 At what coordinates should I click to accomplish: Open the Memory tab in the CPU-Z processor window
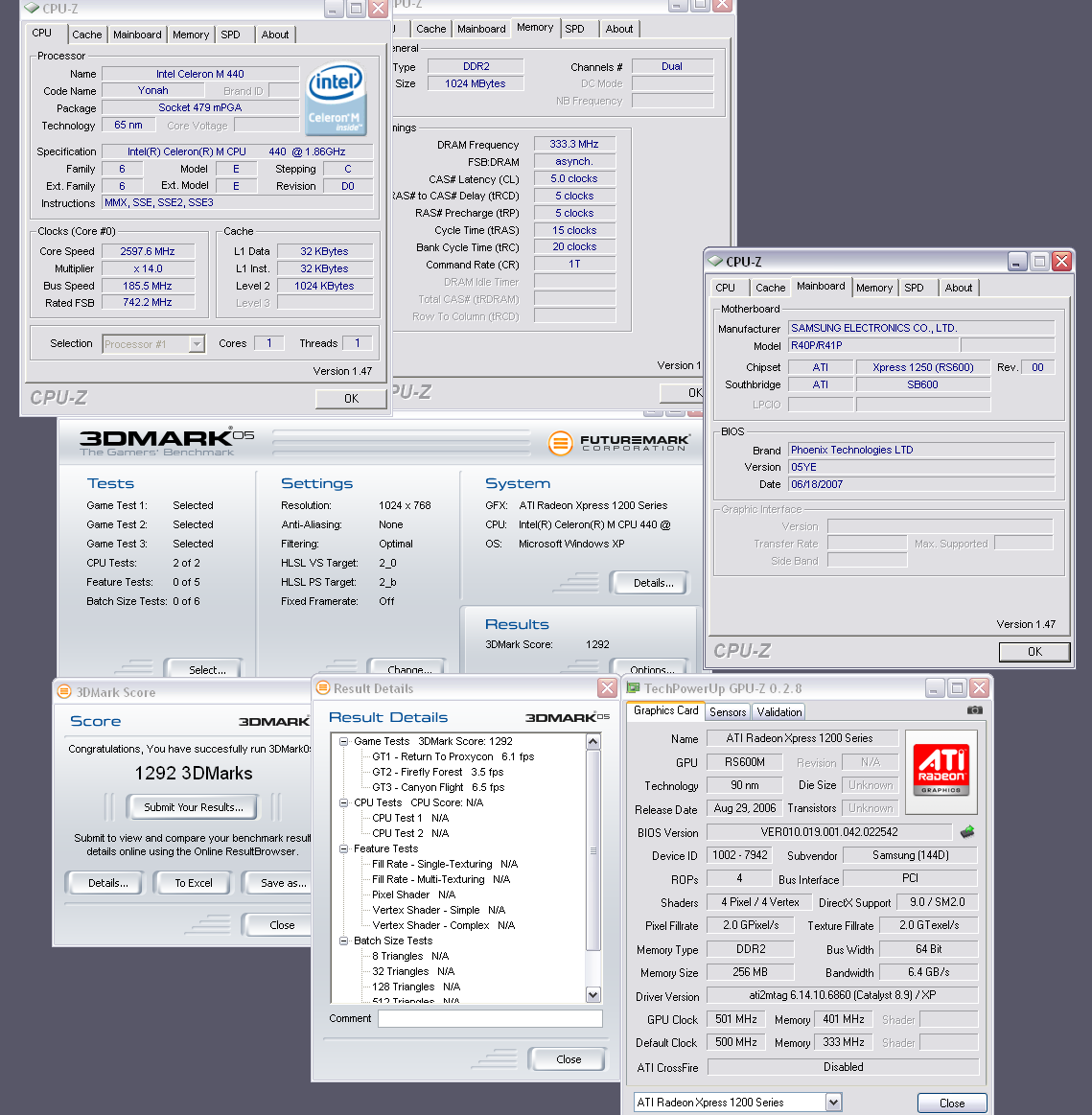click(x=191, y=35)
